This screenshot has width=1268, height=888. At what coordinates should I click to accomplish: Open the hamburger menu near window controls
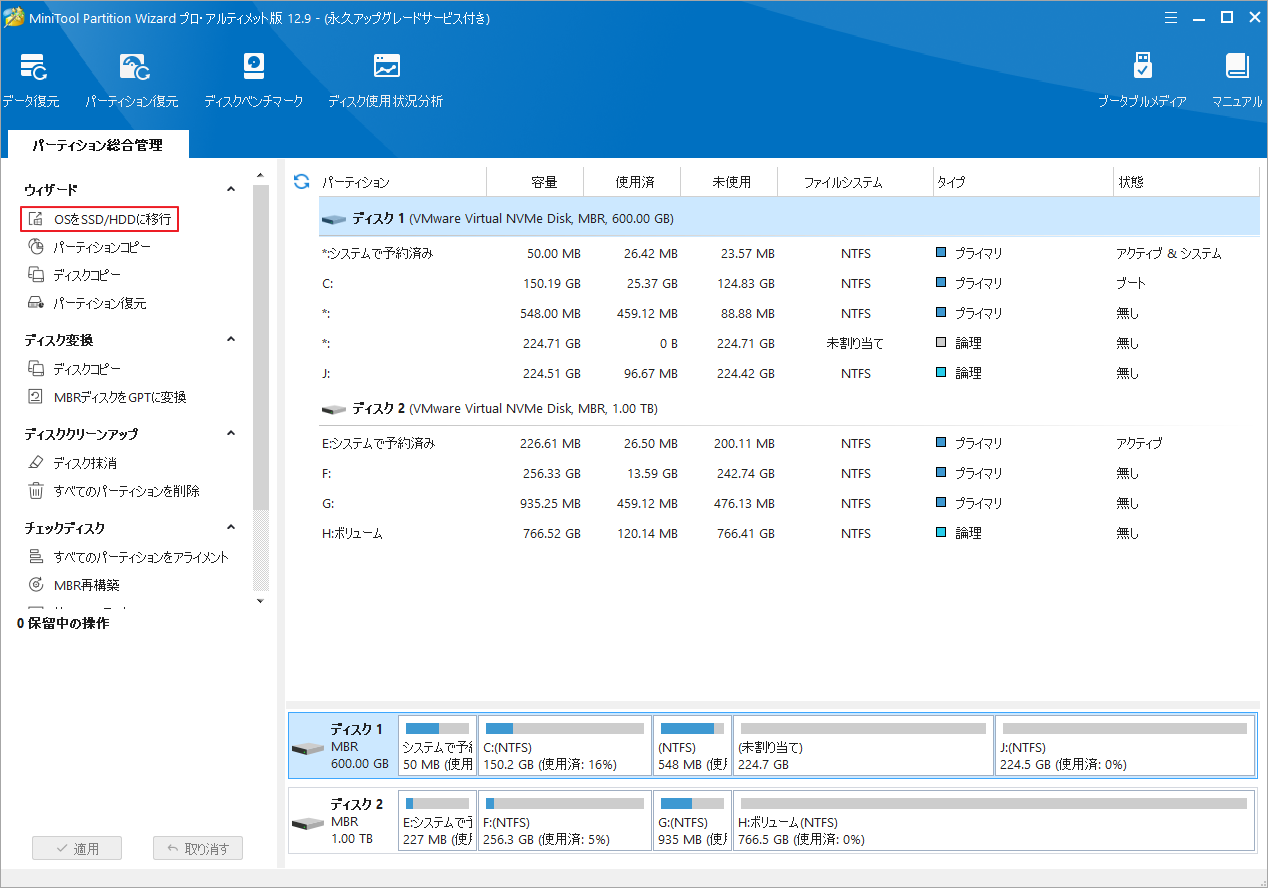1170,17
